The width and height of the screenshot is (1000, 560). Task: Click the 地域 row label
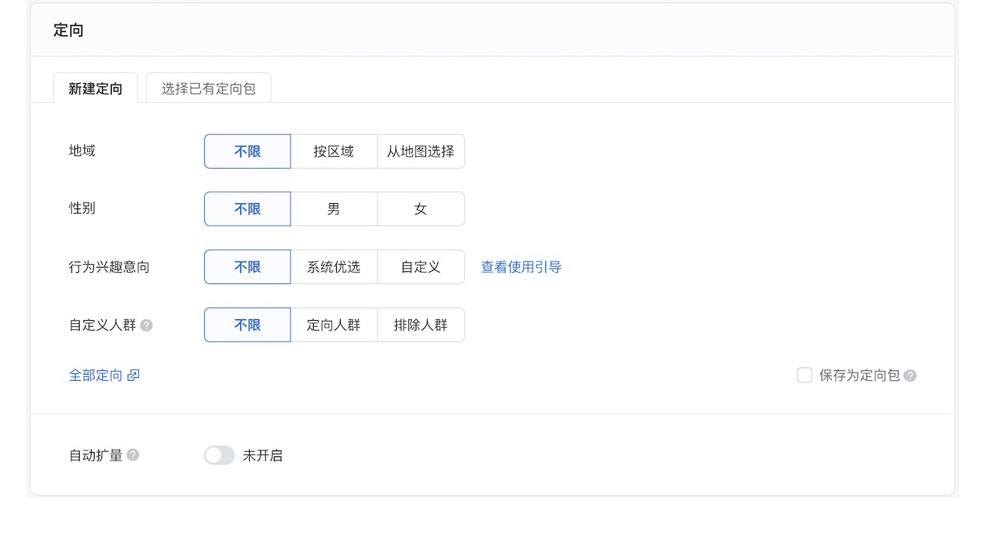pyautogui.click(x=82, y=151)
